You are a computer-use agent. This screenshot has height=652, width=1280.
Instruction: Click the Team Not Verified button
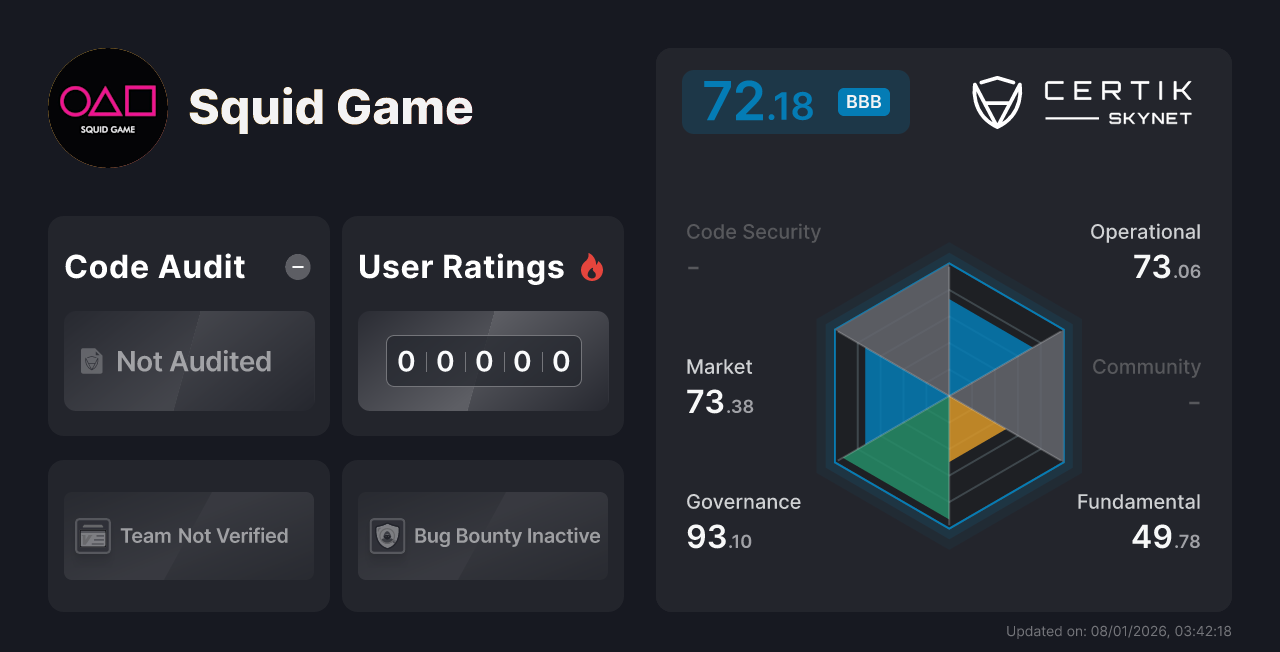(189, 536)
